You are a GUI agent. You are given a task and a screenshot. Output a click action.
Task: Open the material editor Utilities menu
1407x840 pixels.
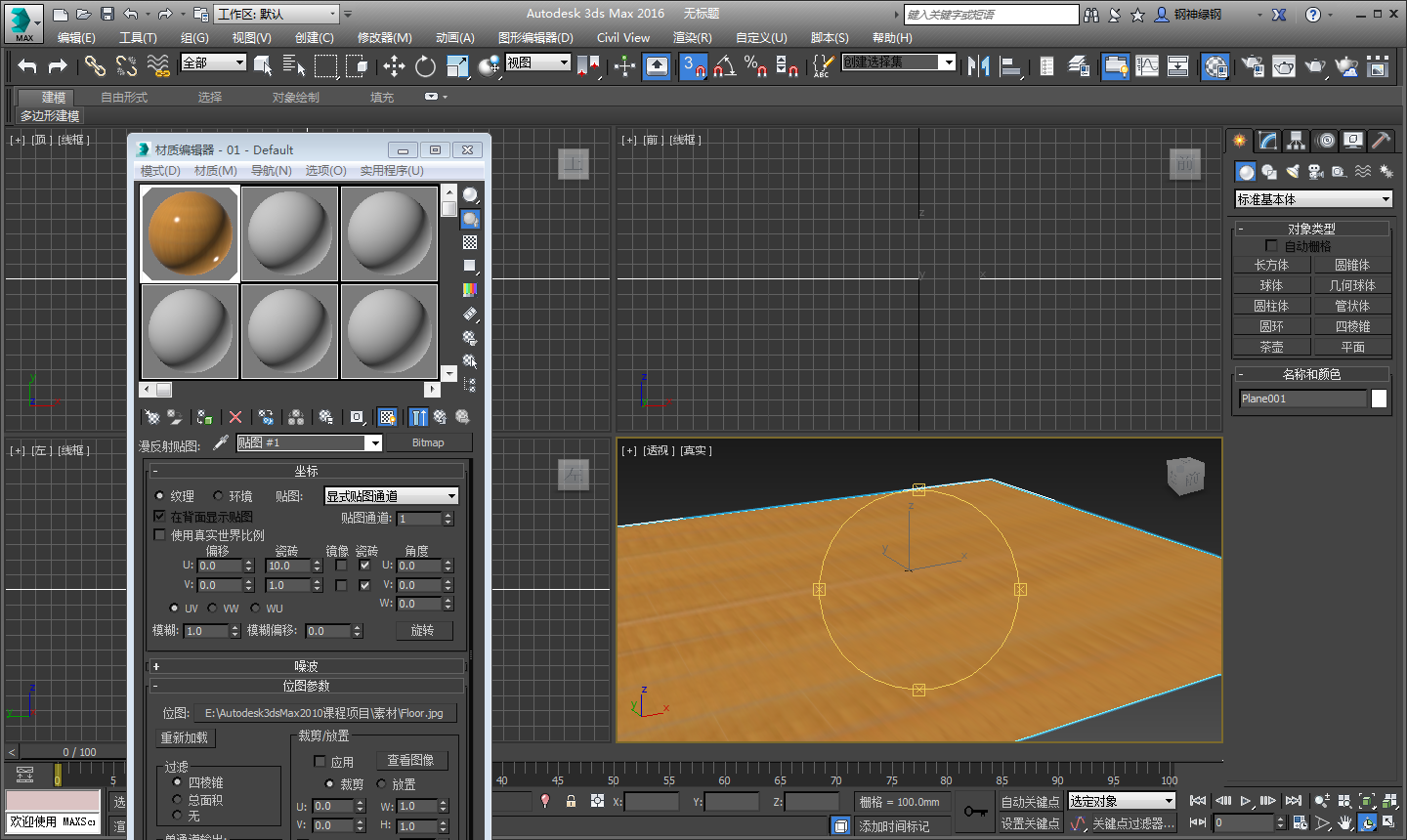tap(392, 170)
